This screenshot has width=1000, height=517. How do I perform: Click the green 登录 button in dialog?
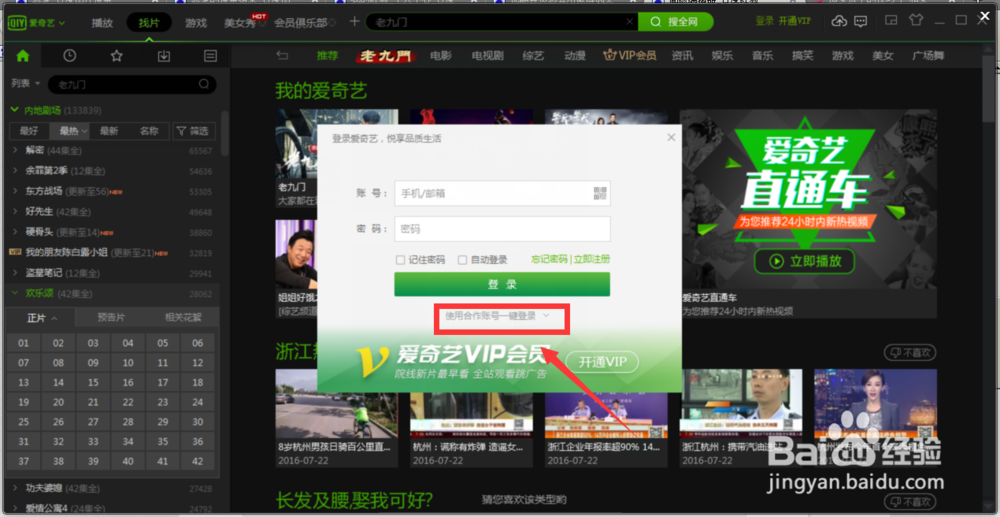[502, 284]
